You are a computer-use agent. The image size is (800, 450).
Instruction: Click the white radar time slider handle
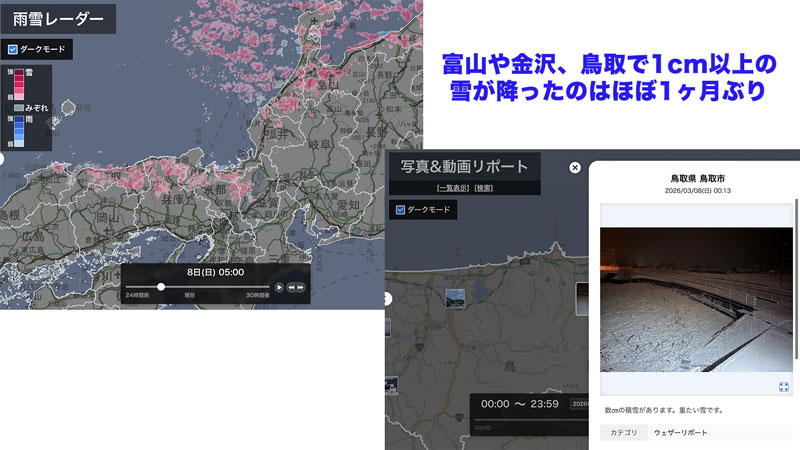coord(161,287)
